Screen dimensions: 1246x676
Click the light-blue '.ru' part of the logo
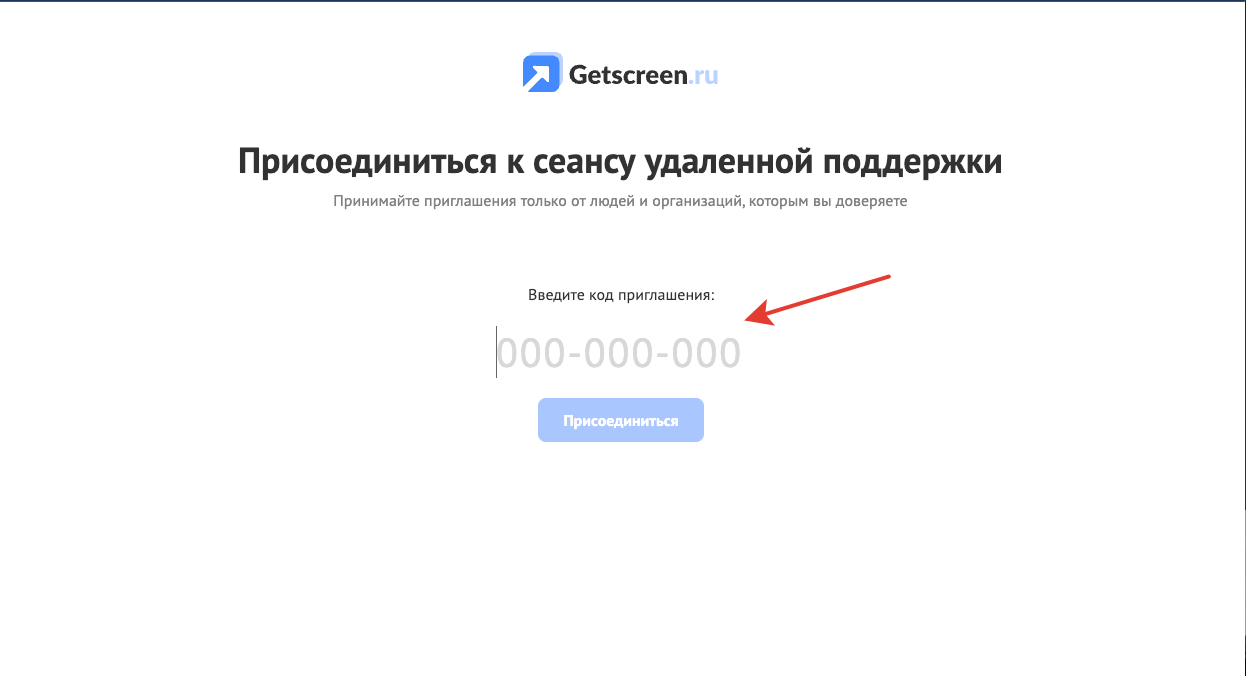pos(703,76)
